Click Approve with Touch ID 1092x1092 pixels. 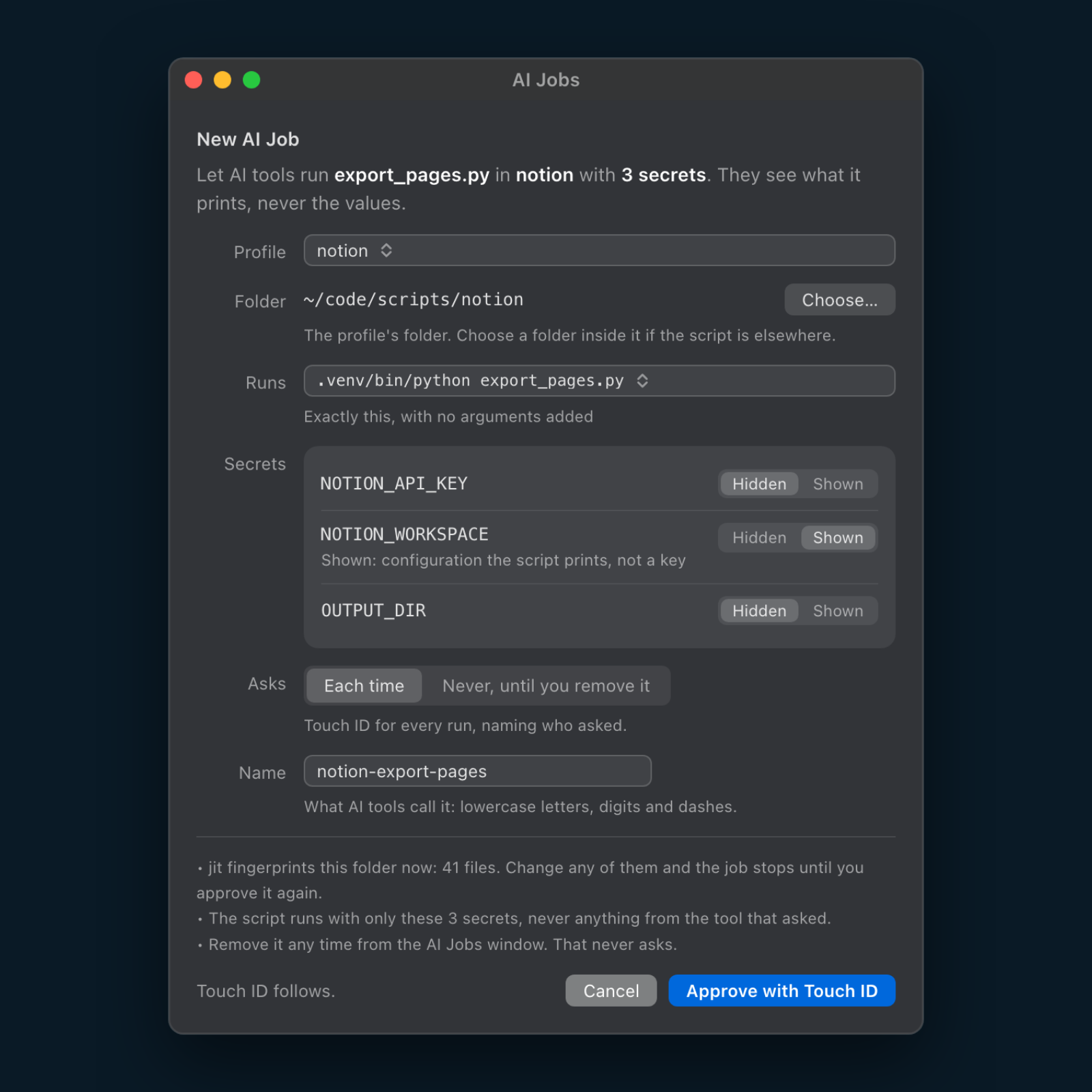(781, 991)
